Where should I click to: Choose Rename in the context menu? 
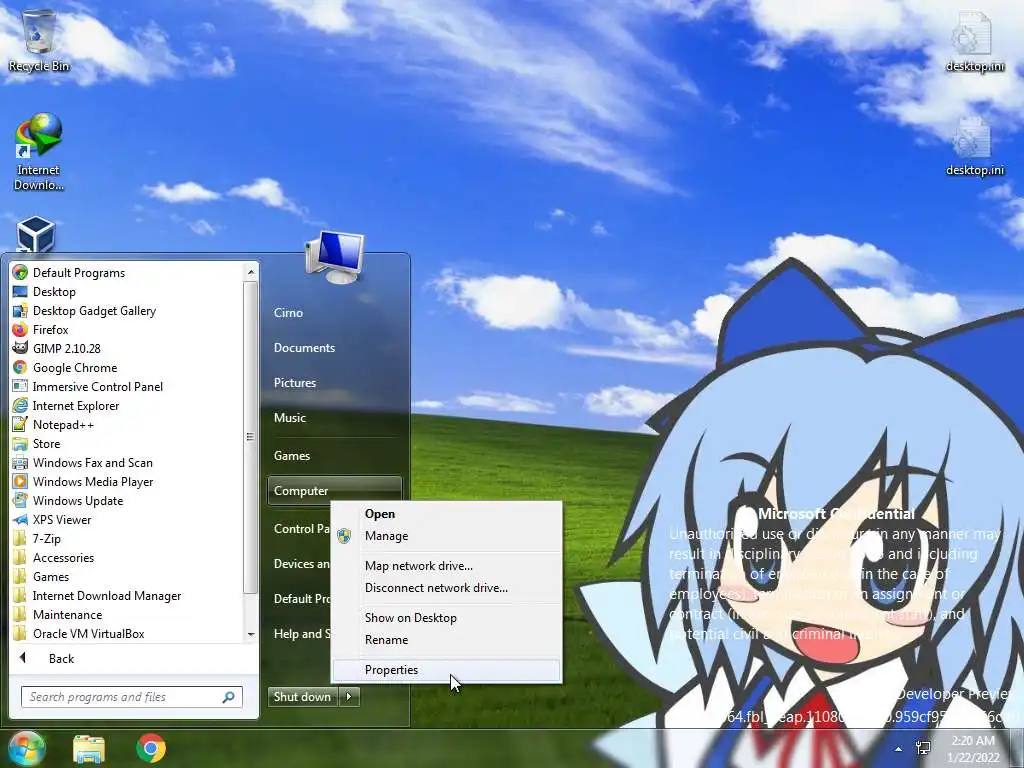pos(446,640)
